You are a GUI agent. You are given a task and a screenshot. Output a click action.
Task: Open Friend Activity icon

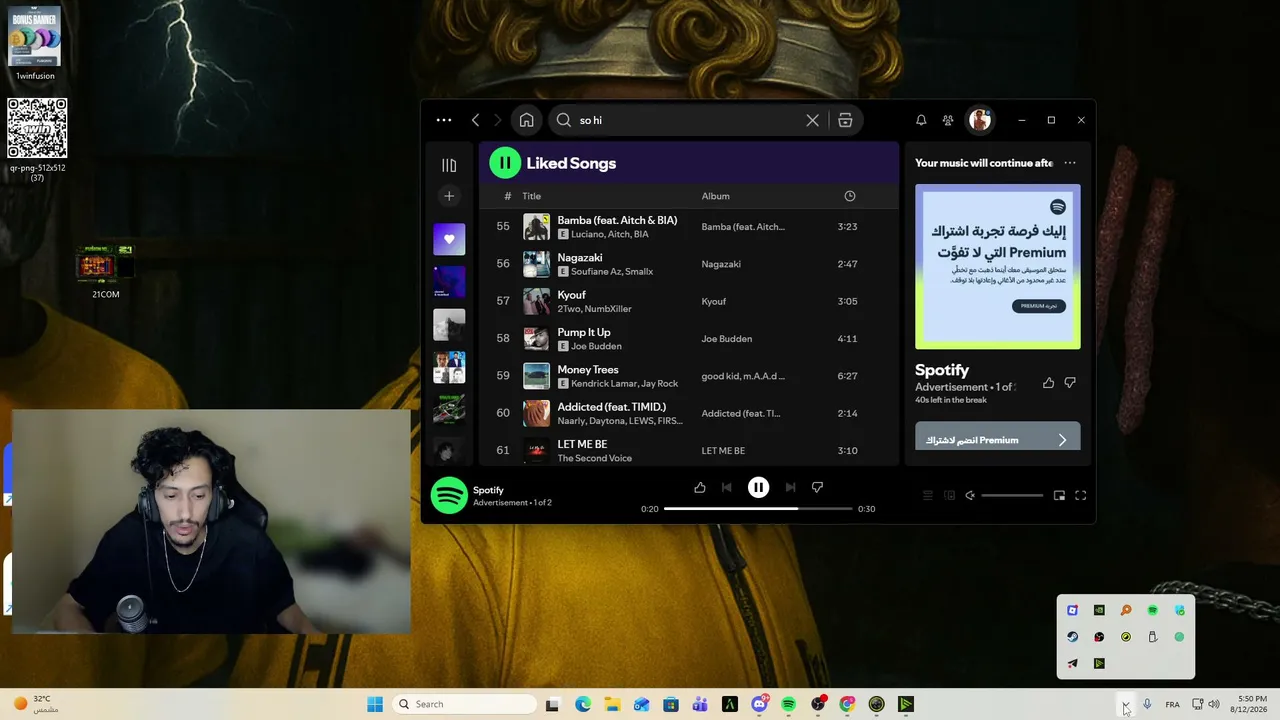948,120
